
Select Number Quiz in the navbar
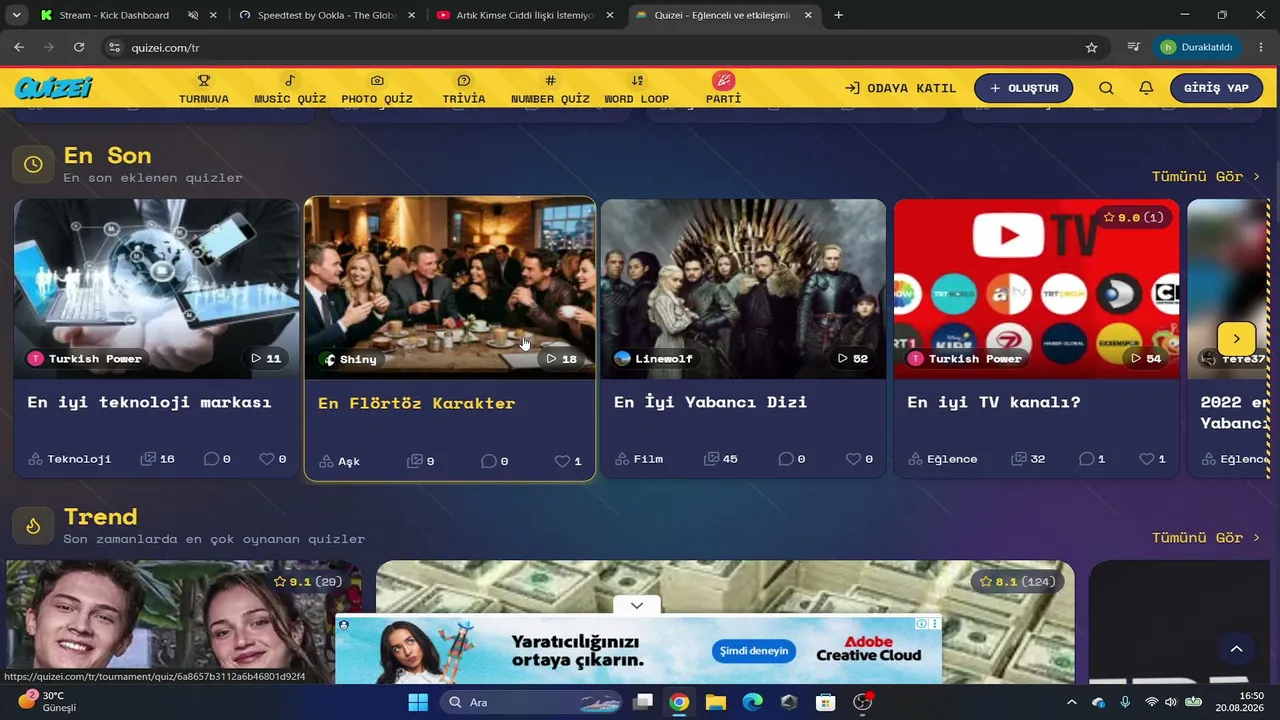(x=550, y=89)
